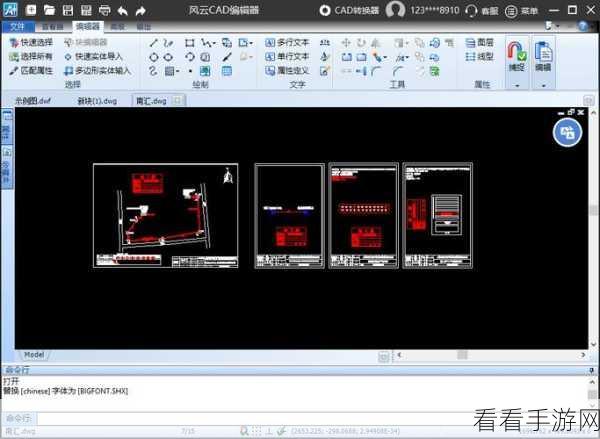Toggle the 捕捉 snap button
Image resolution: width=600 pixels, height=439 pixels.
(x=517, y=56)
